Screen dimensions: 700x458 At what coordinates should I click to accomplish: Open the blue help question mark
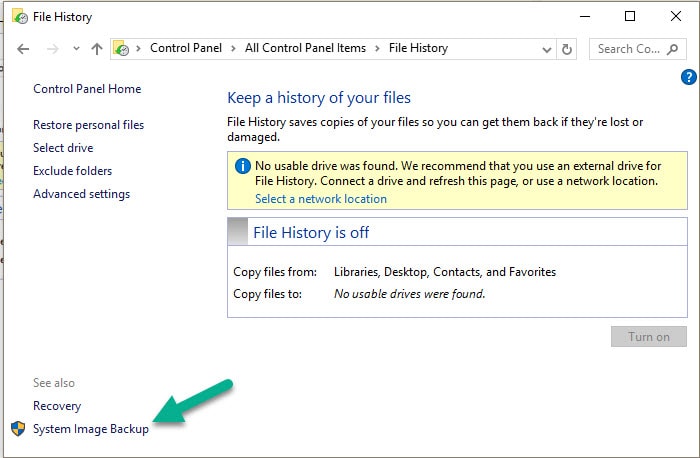click(x=688, y=77)
